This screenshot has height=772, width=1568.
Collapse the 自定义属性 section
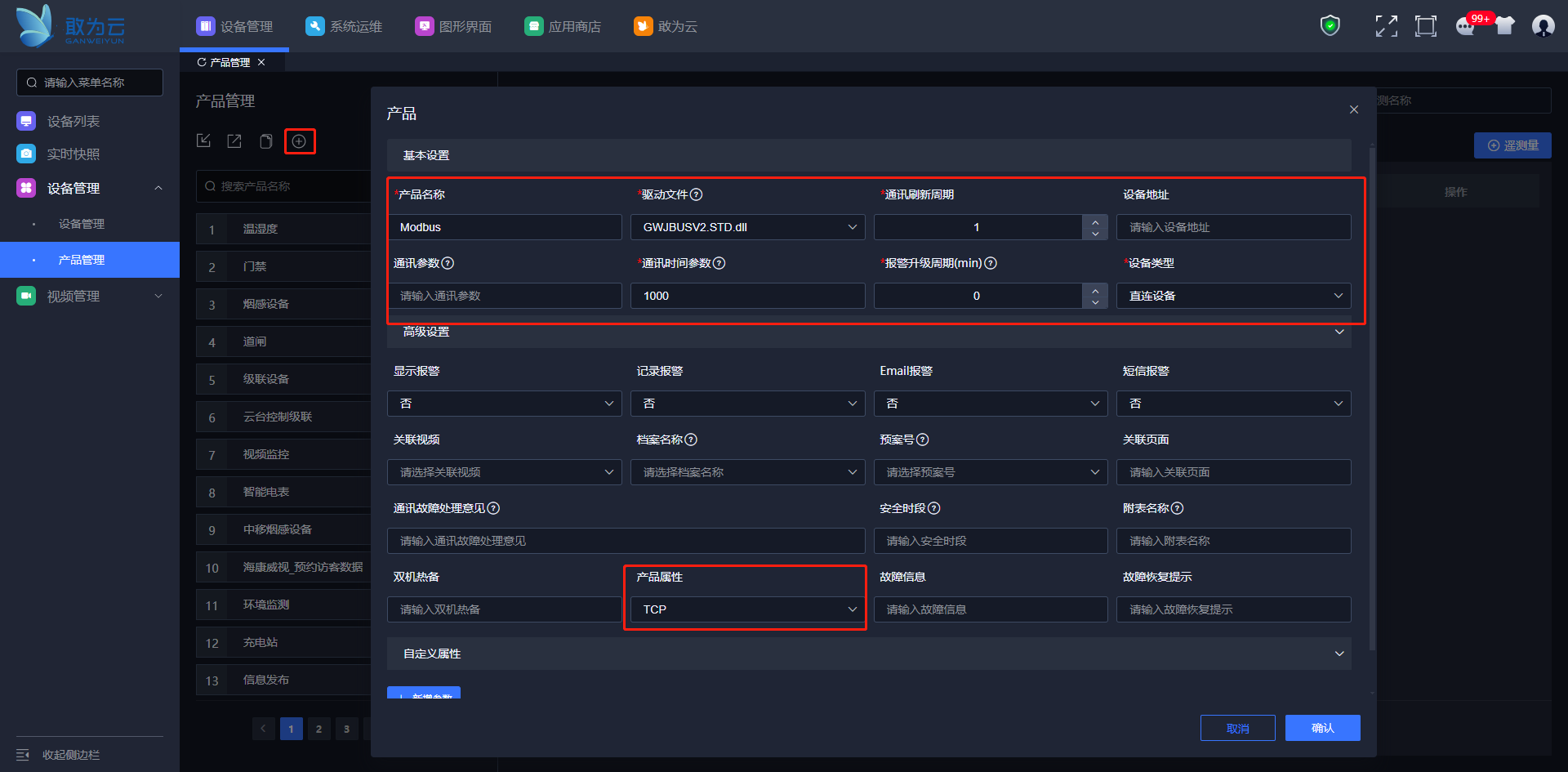click(x=1339, y=654)
